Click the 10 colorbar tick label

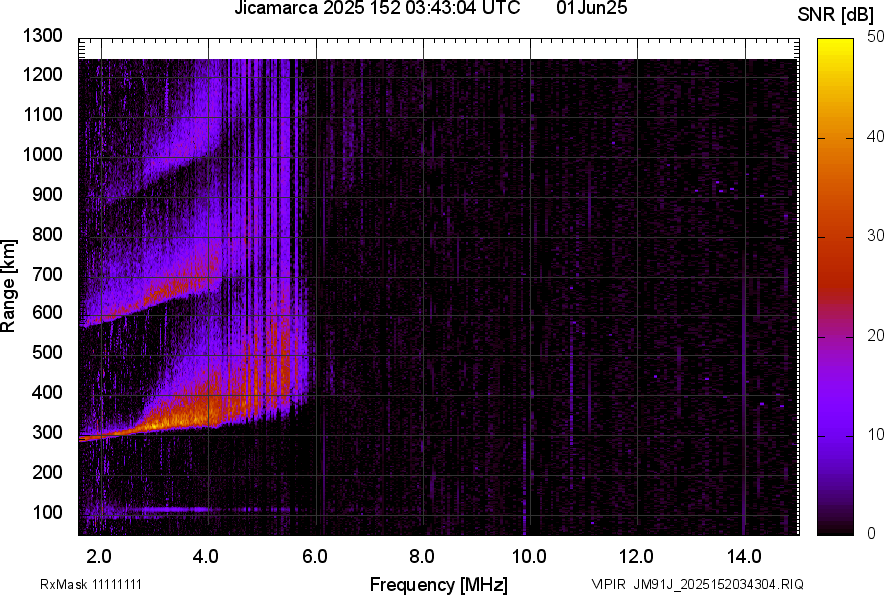coord(876,434)
